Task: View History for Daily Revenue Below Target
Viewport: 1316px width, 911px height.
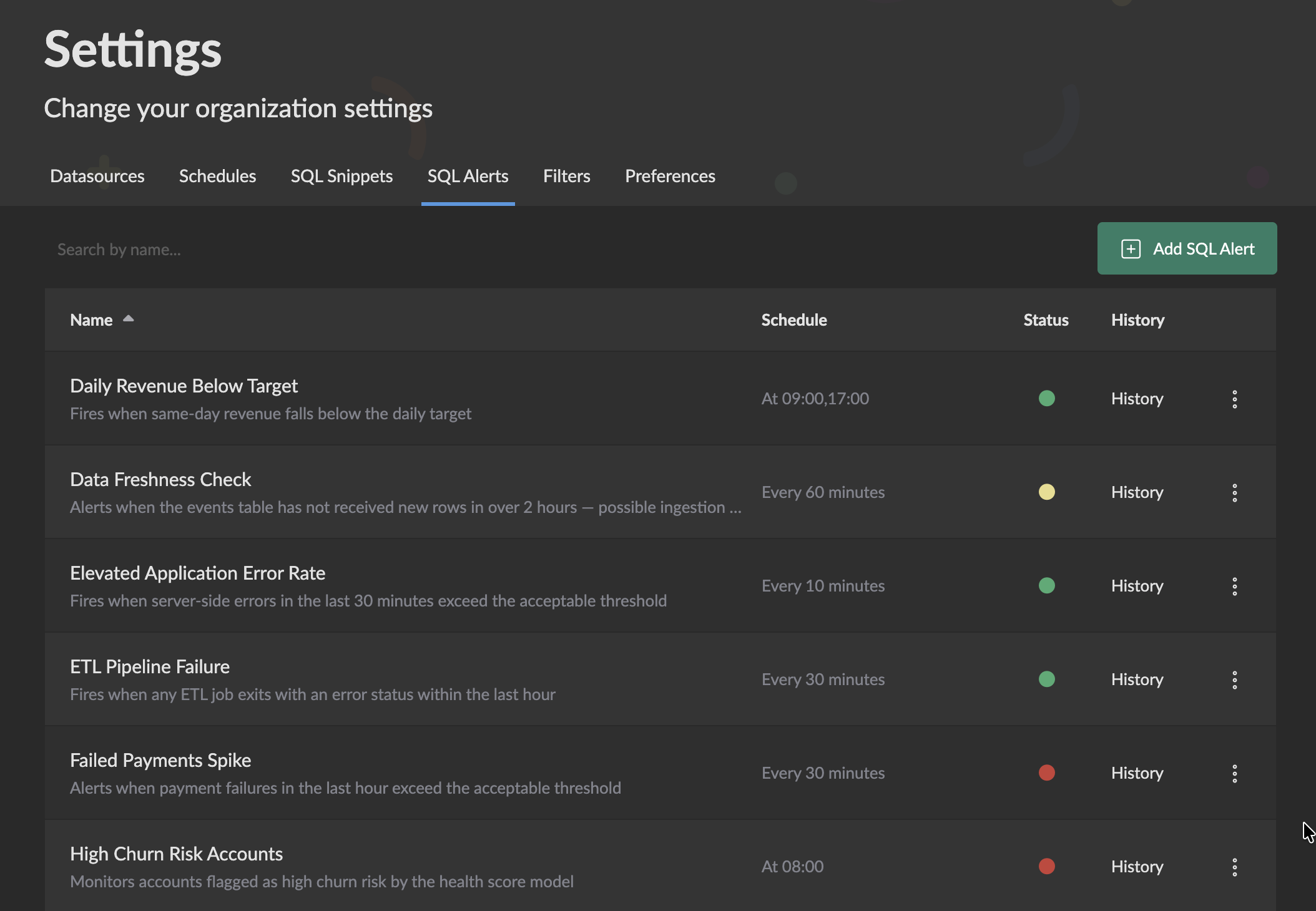Action: coord(1137,399)
